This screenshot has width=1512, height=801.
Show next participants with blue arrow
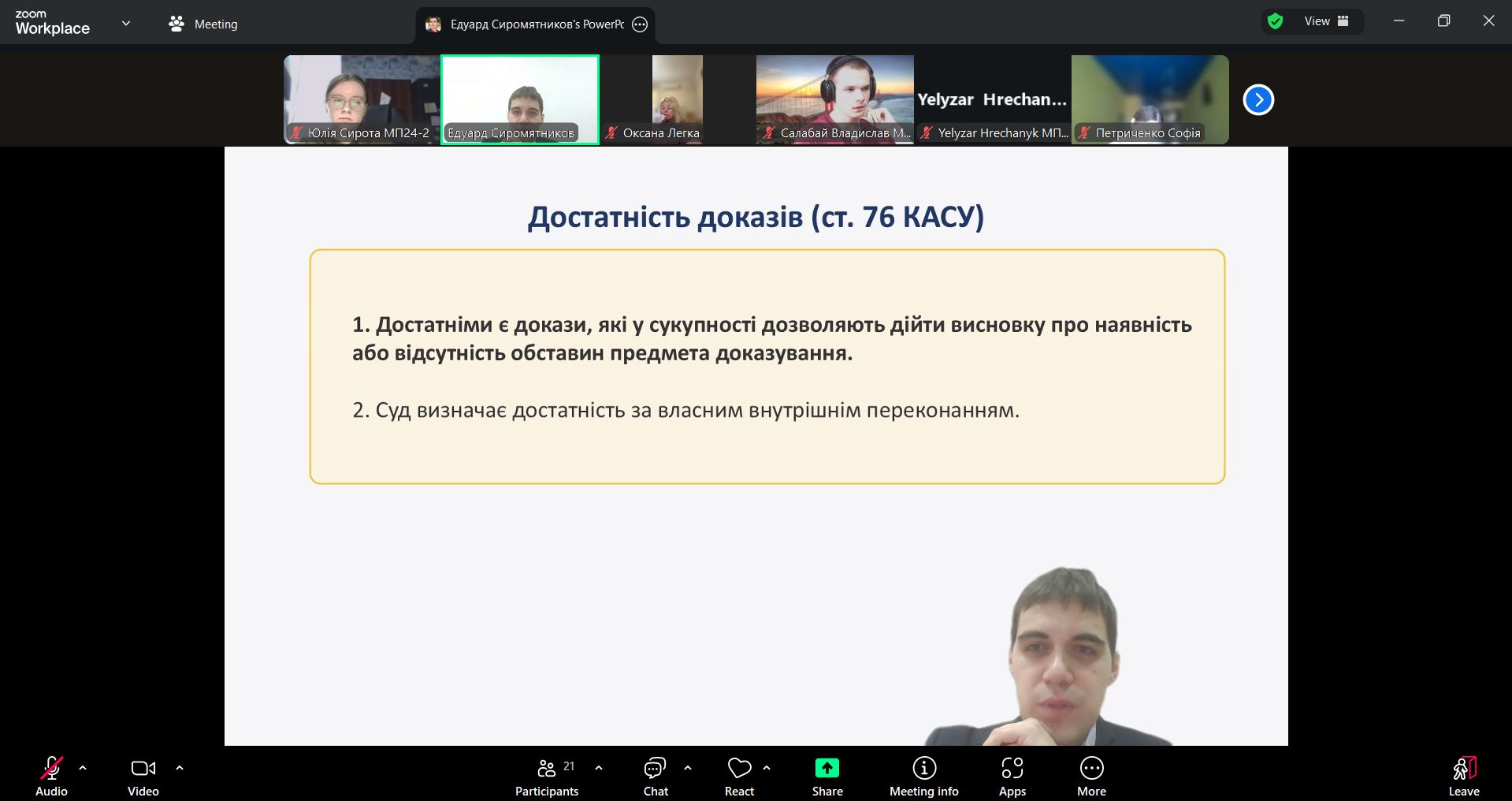click(1258, 100)
